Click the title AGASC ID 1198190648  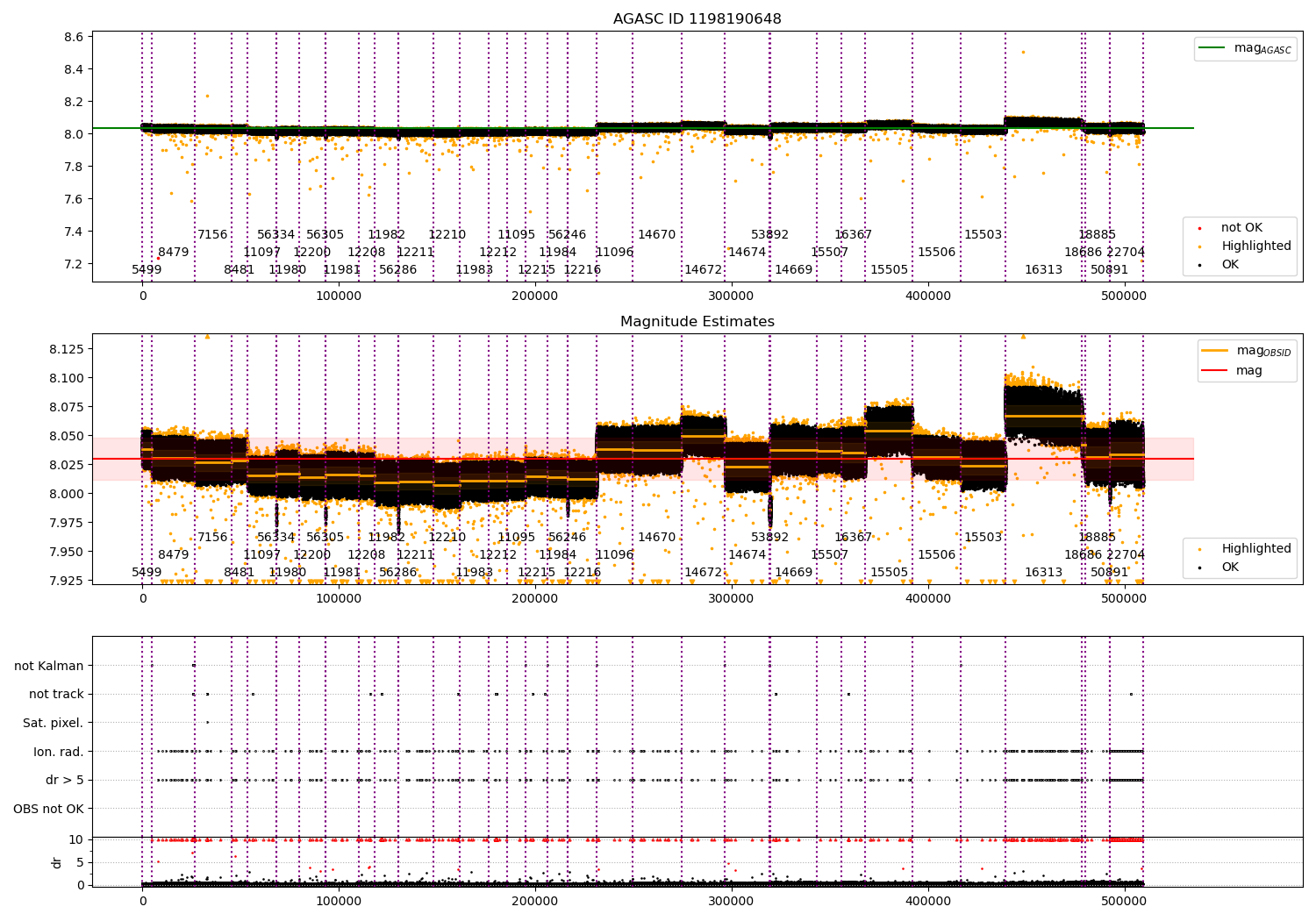(697, 19)
